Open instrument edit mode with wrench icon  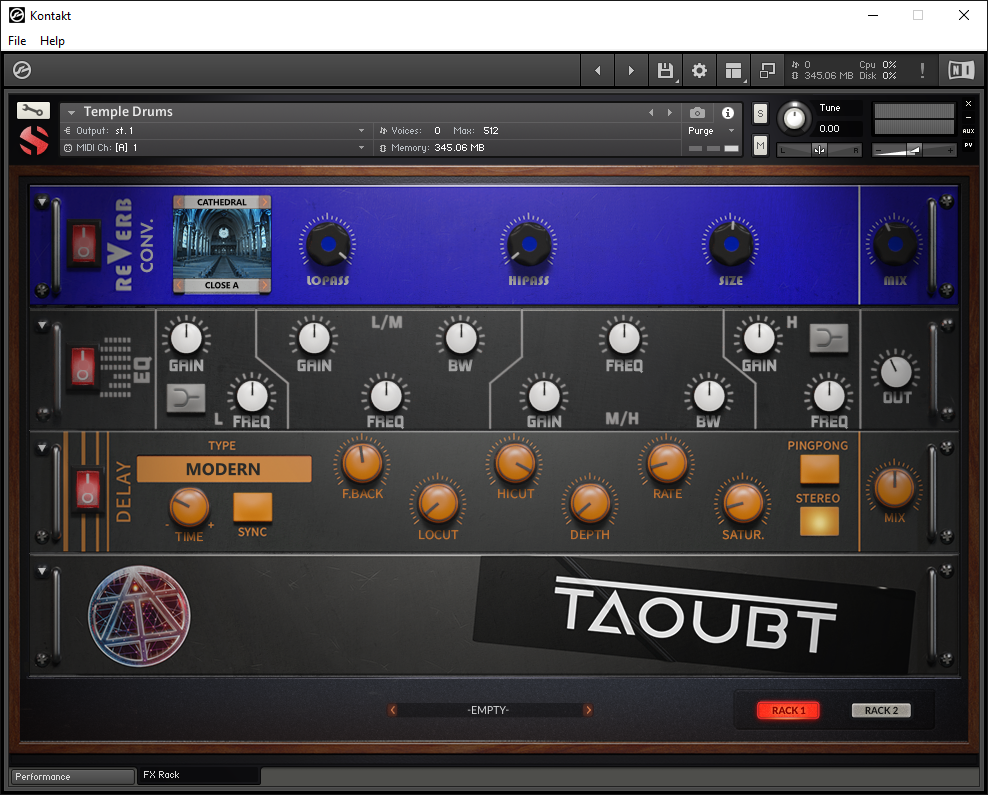(x=33, y=111)
